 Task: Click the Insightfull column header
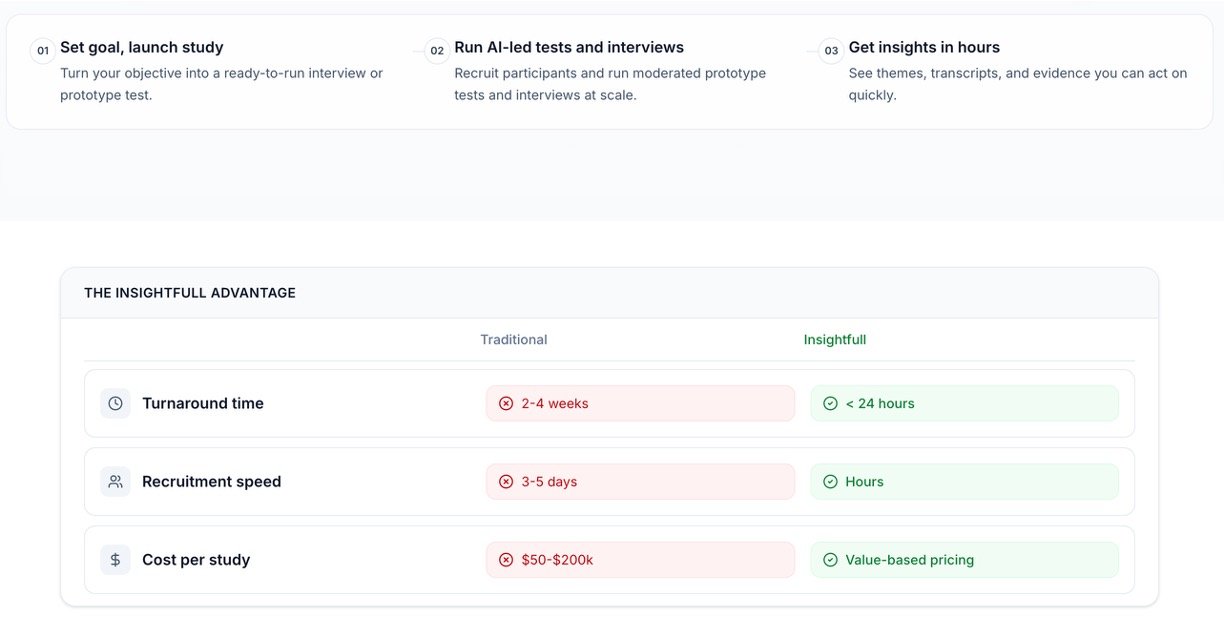coord(835,339)
